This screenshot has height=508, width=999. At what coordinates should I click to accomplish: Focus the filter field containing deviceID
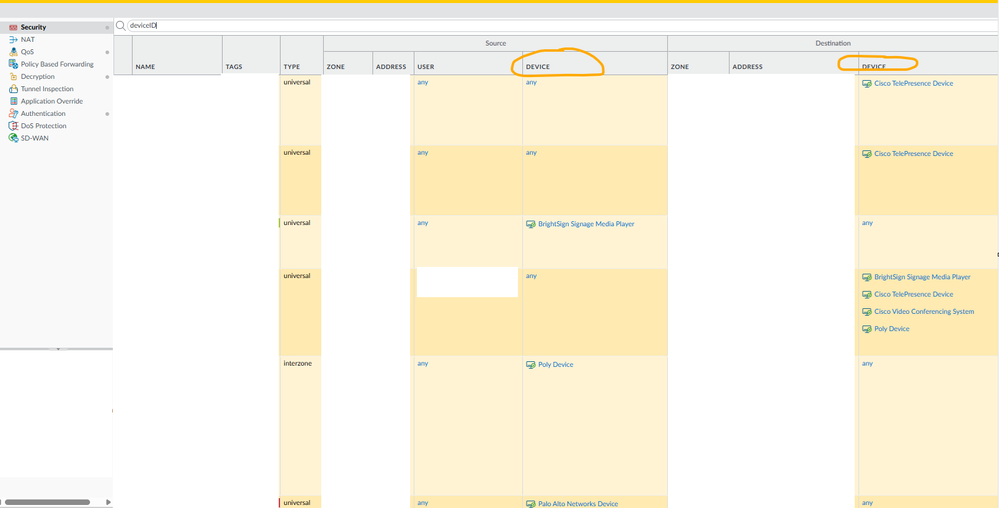(561, 25)
